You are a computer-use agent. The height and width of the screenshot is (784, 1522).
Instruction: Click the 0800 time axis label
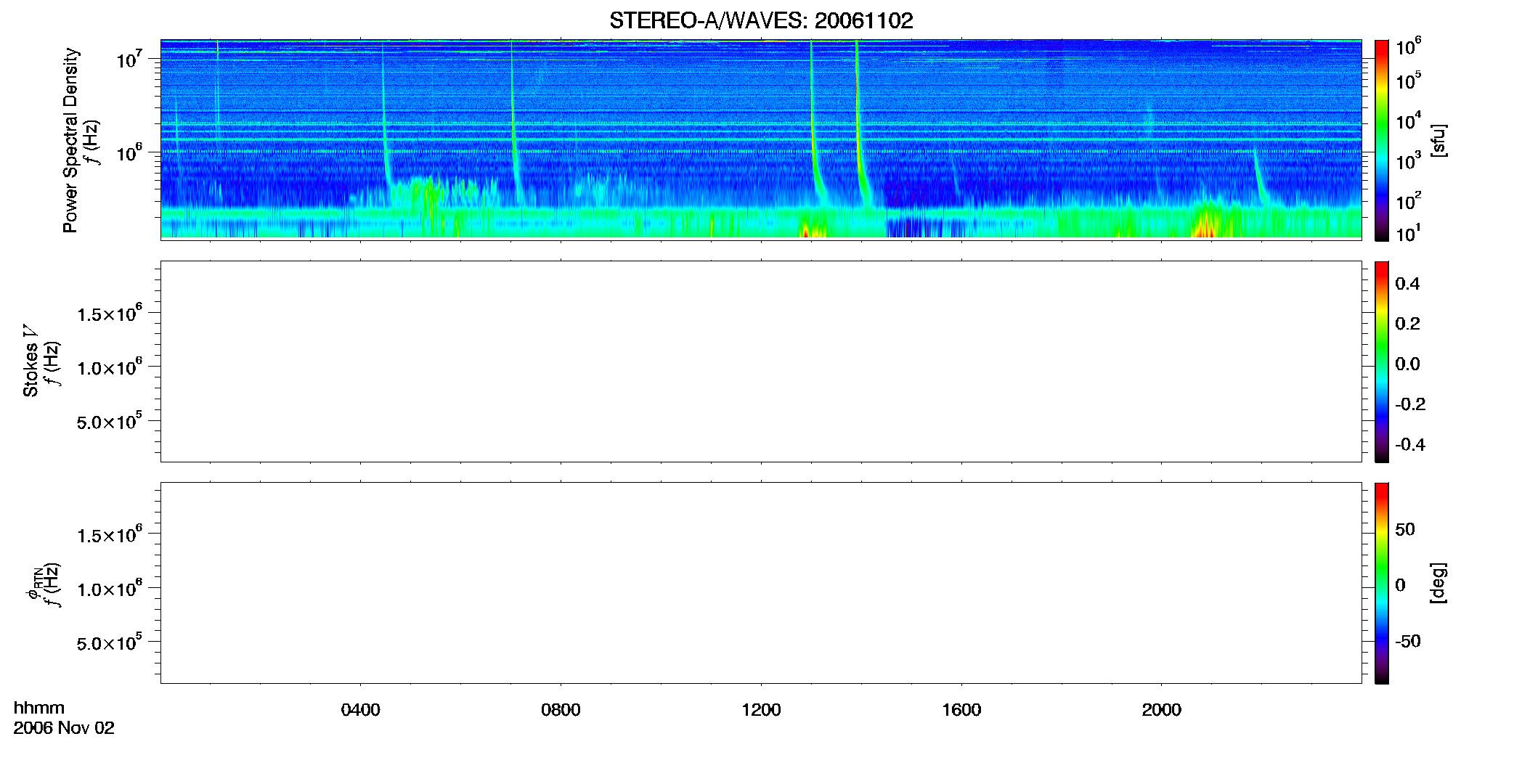click(x=561, y=709)
